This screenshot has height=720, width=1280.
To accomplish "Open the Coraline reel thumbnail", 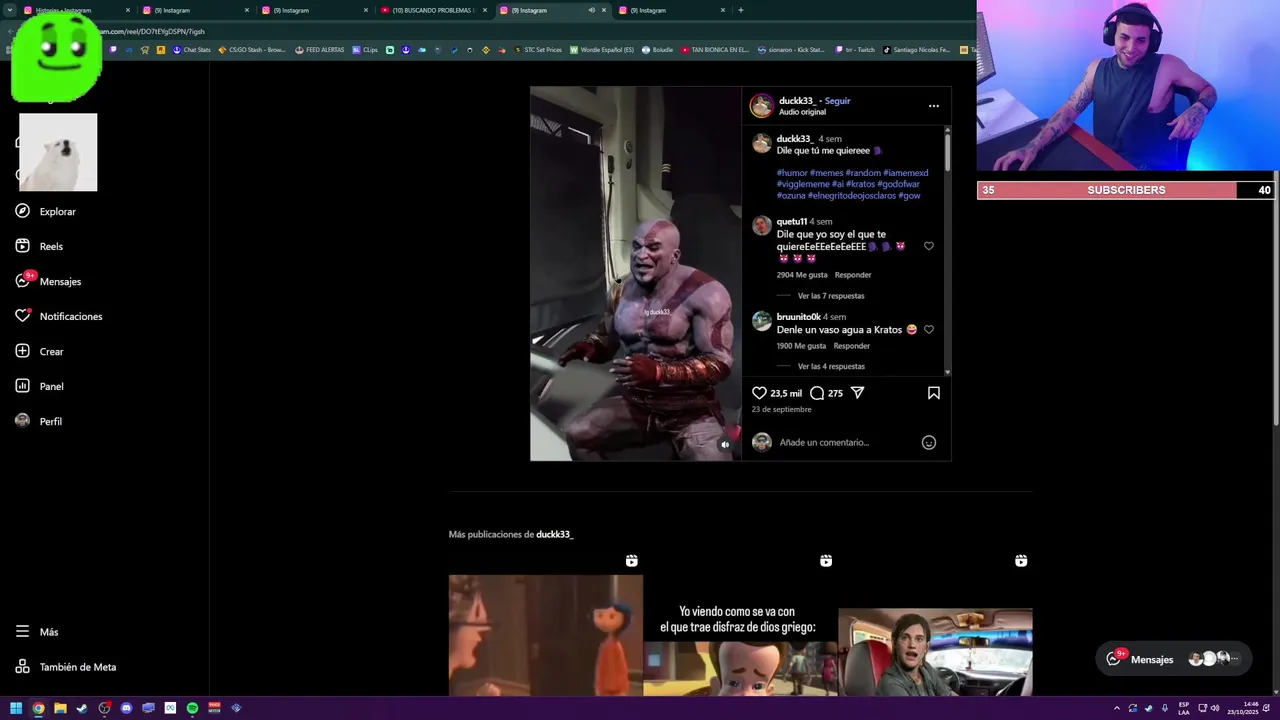I will 545,635.
